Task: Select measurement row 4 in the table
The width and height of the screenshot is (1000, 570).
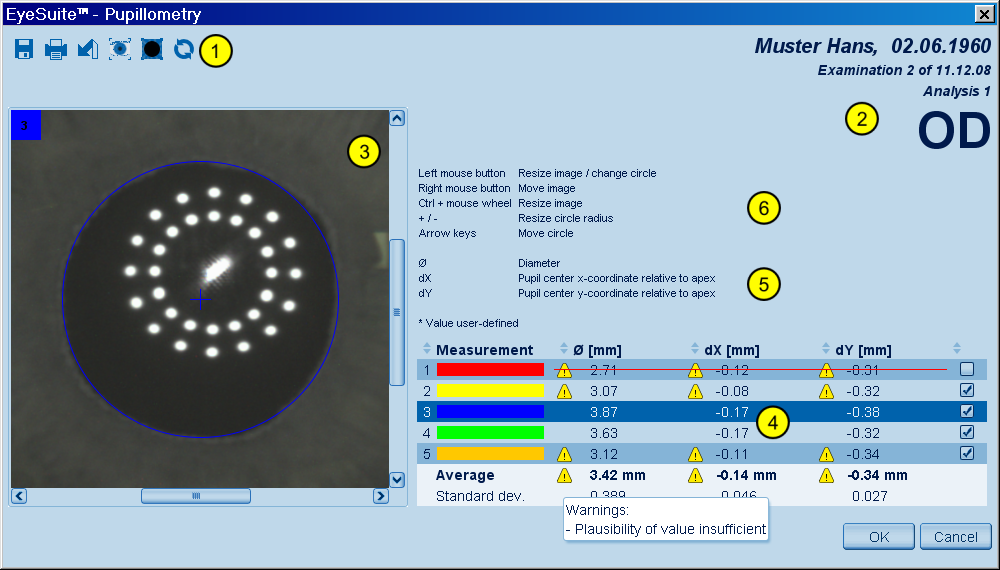Action: 700,433
